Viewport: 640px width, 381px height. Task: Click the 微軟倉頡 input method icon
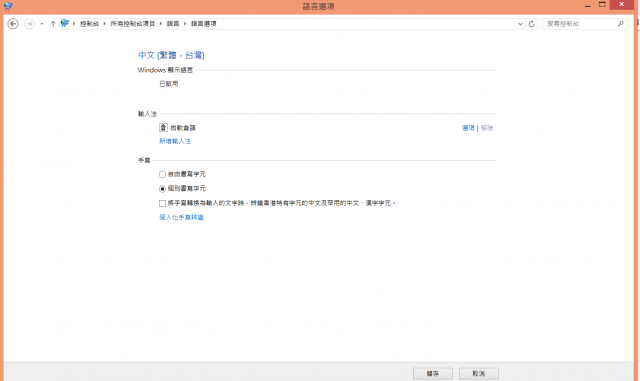163,127
